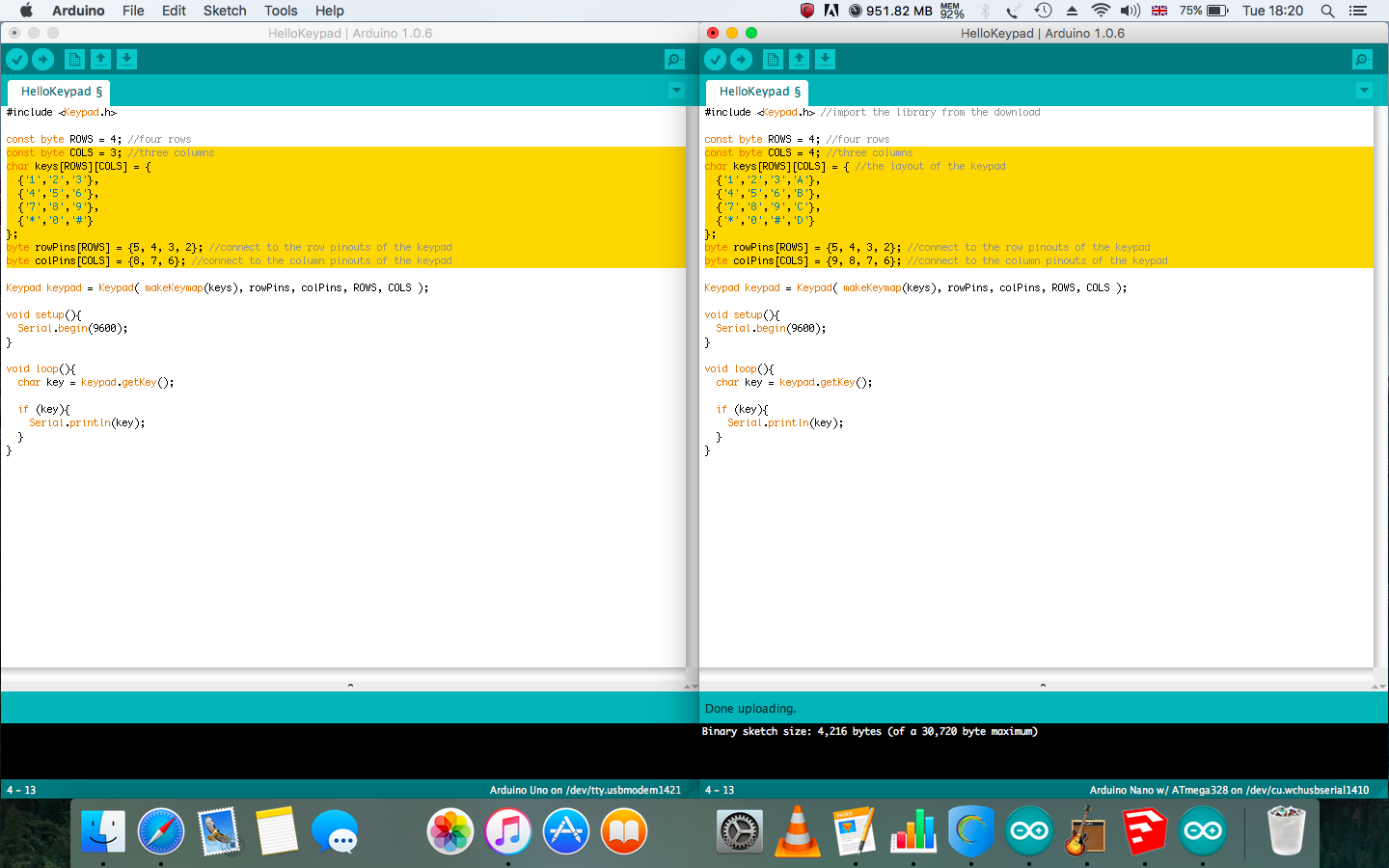The height and width of the screenshot is (868, 1389).
Task: Open App Store from the dock
Action: coord(566,831)
